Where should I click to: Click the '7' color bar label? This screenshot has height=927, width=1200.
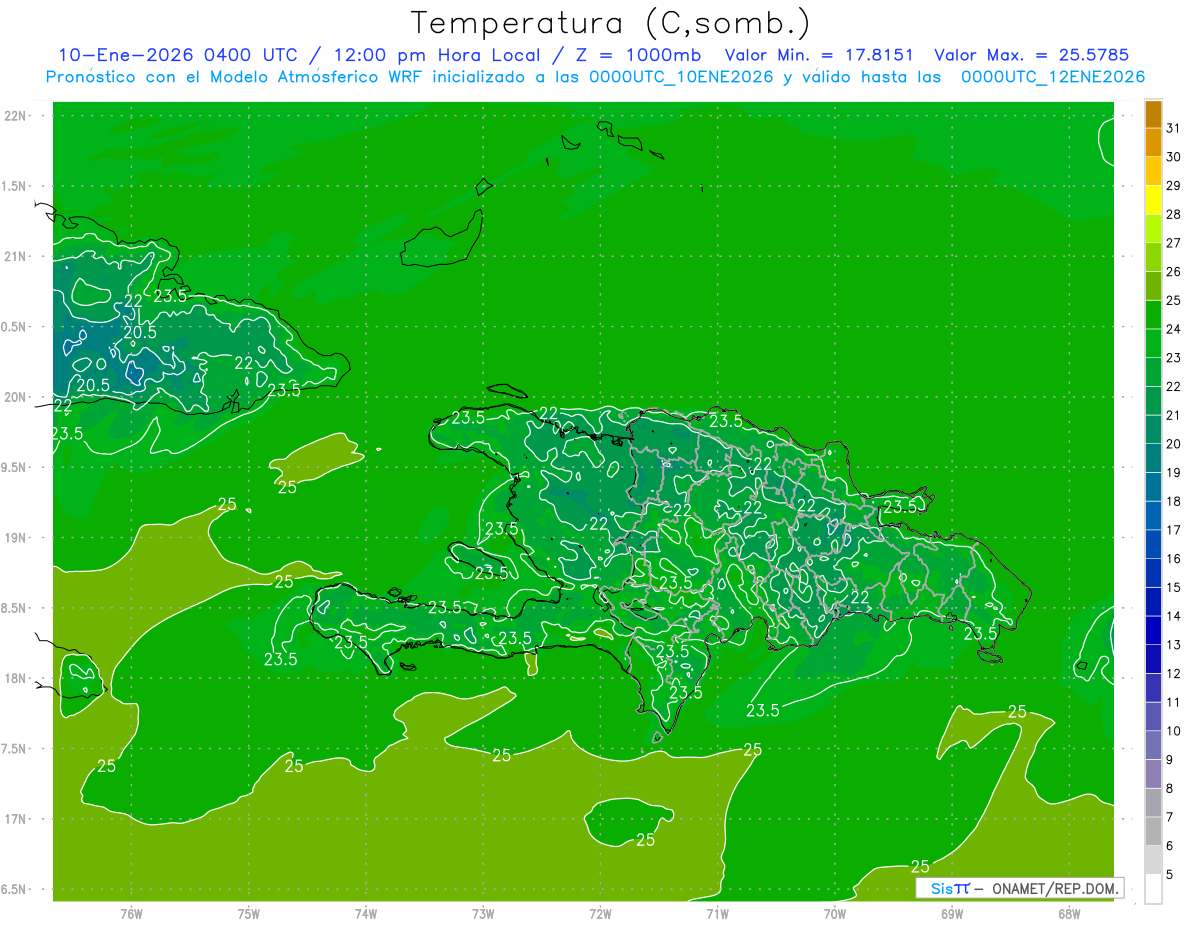pos(1170,818)
